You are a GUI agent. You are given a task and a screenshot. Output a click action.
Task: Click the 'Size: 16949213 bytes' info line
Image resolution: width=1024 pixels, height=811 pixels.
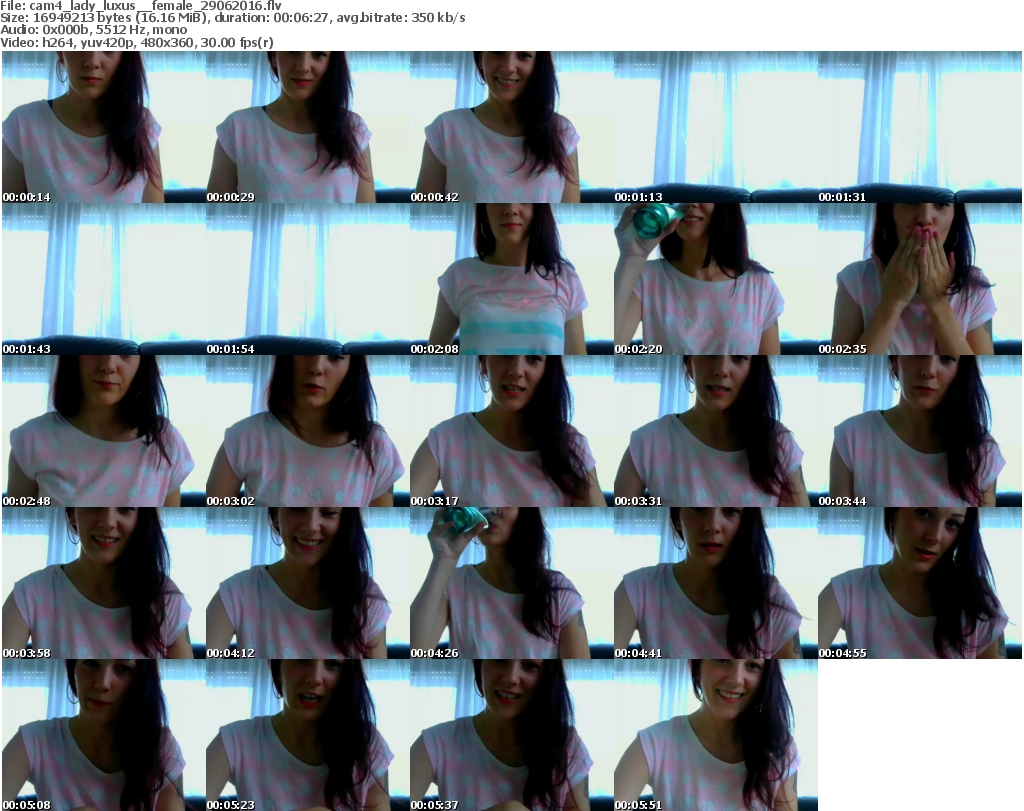pos(232,18)
